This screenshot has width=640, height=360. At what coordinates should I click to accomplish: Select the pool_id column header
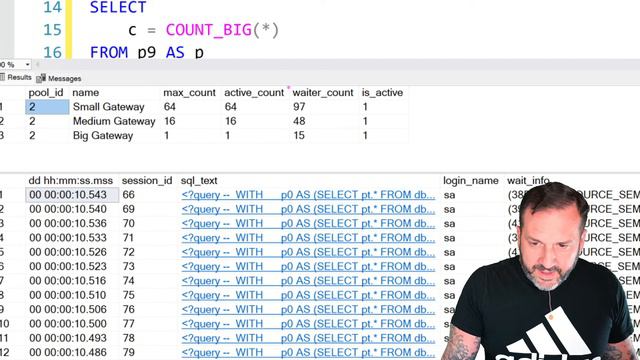click(x=46, y=93)
